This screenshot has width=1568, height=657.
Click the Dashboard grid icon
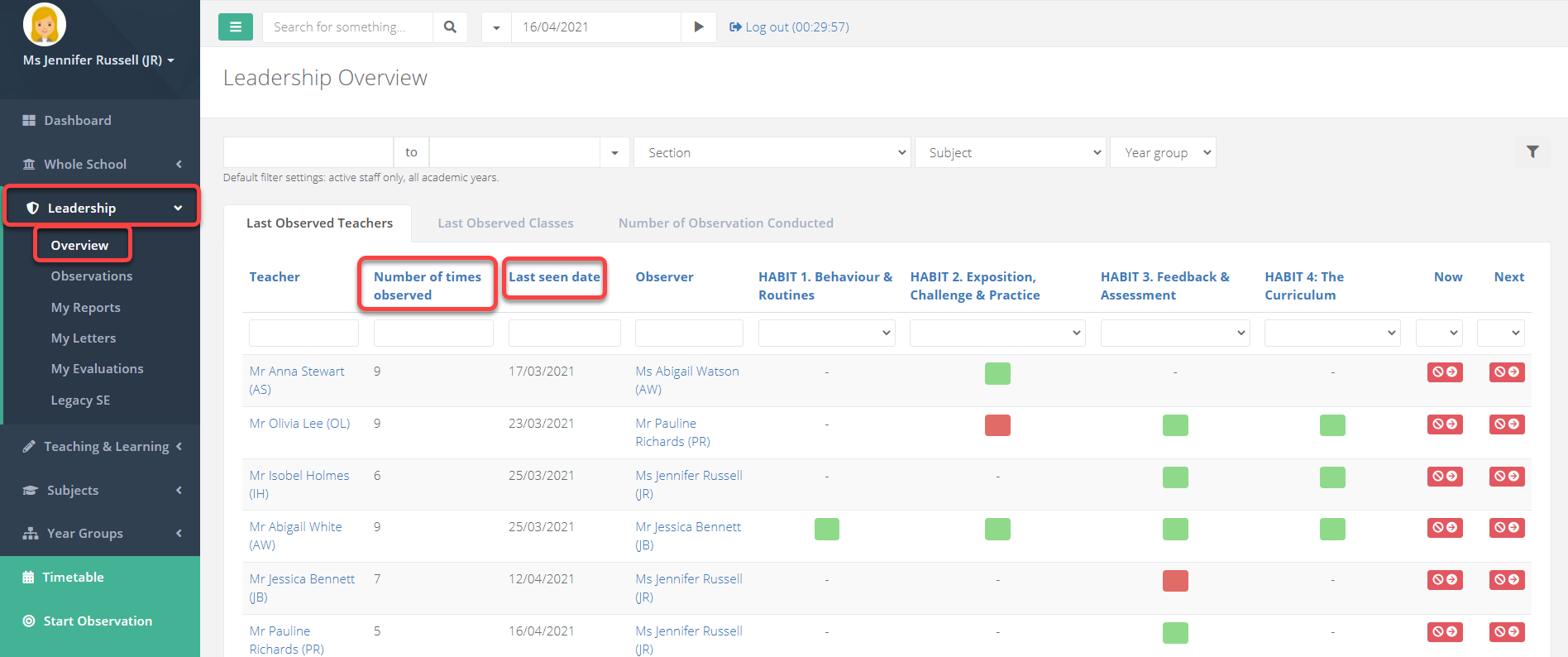point(29,120)
